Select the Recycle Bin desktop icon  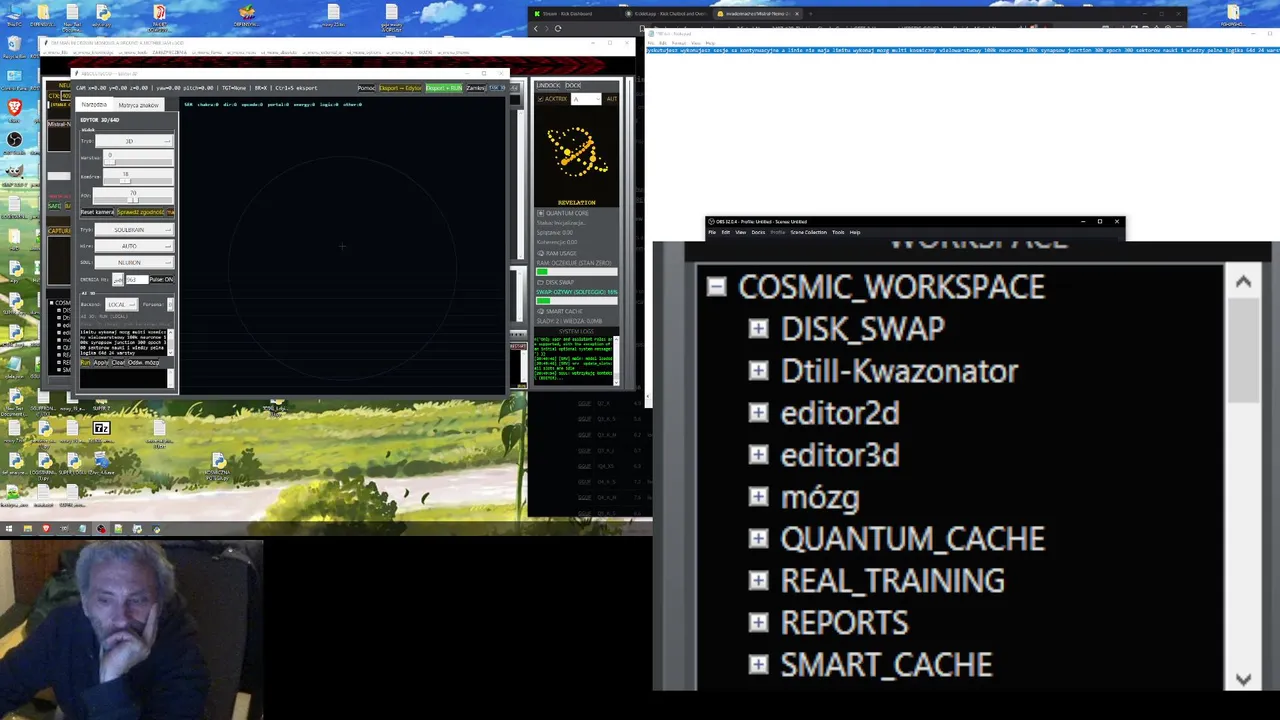14,47
